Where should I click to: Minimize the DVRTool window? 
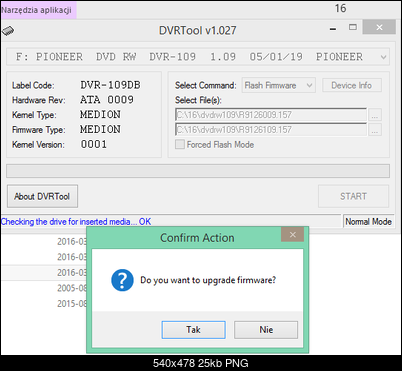(x=333, y=29)
